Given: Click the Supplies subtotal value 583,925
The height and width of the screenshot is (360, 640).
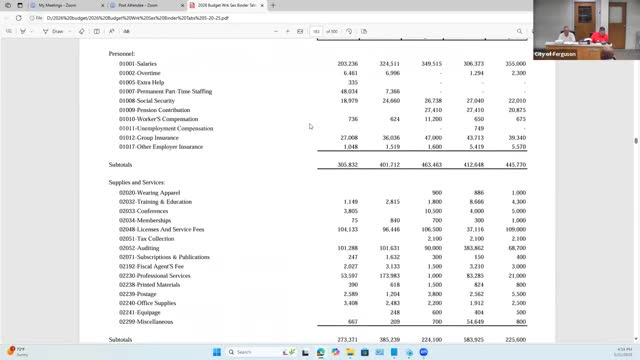Looking at the screenshot, I should point(473,340).
